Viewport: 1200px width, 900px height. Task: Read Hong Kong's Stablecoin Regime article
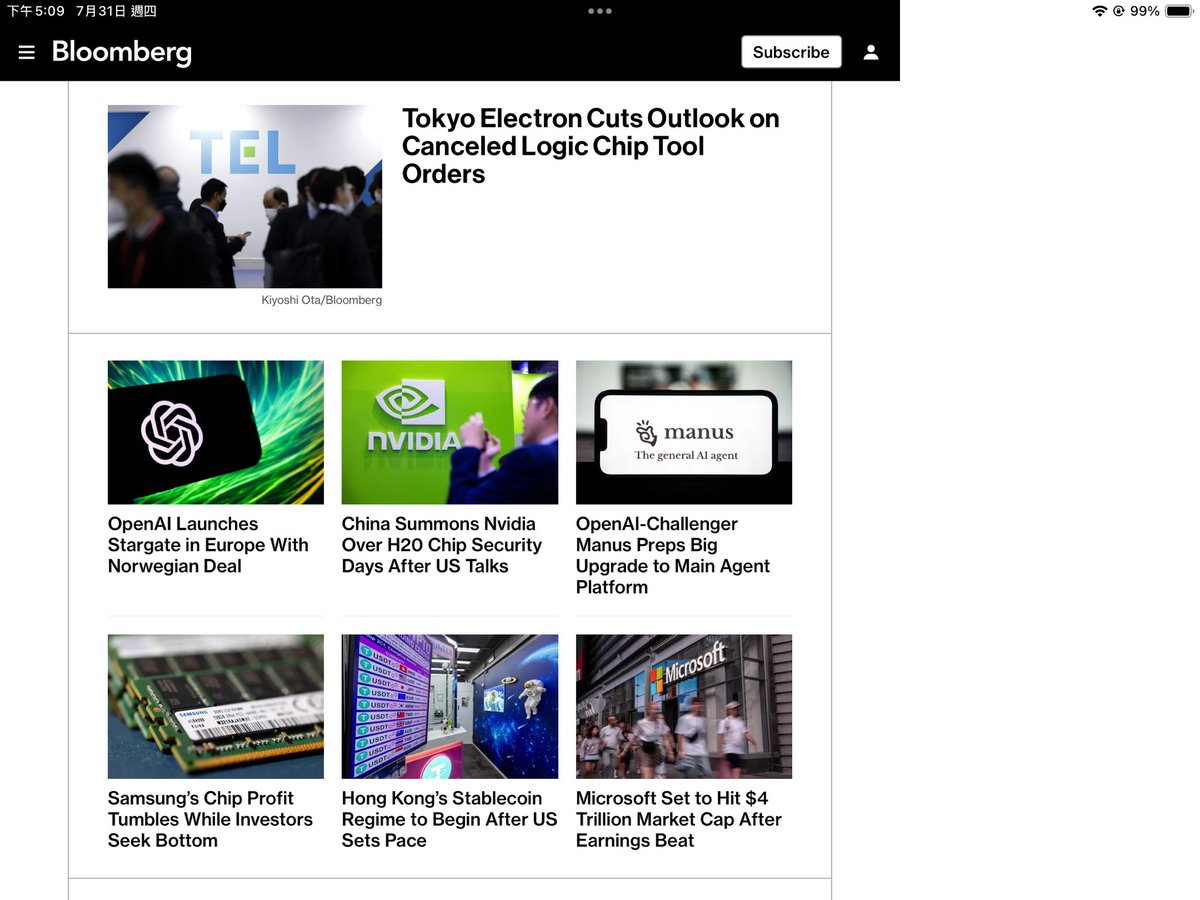point(449,819)
